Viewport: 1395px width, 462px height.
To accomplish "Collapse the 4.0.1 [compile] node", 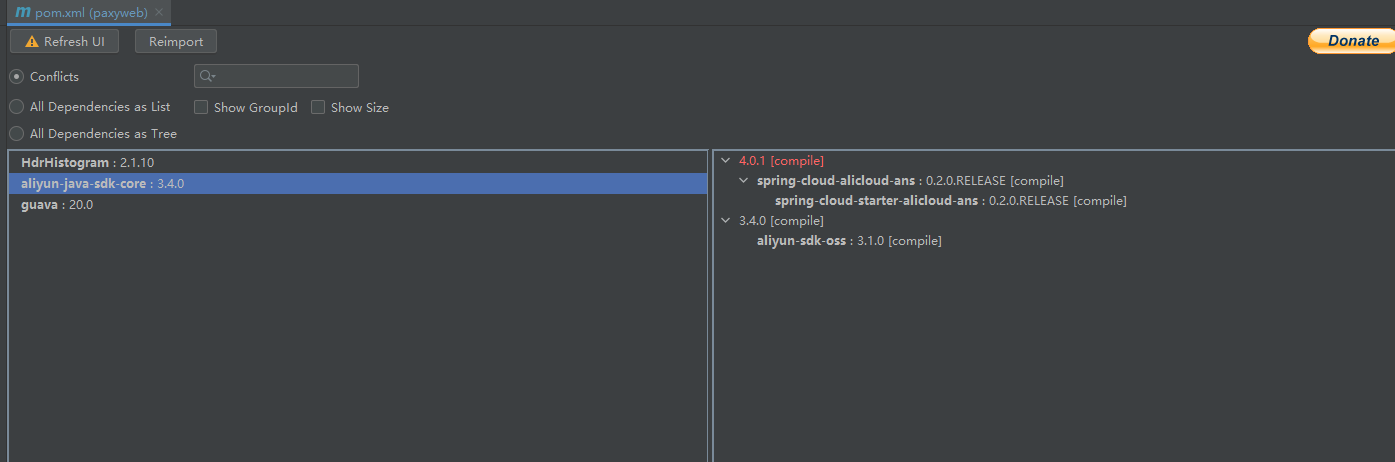I will (x=725, y=160).
